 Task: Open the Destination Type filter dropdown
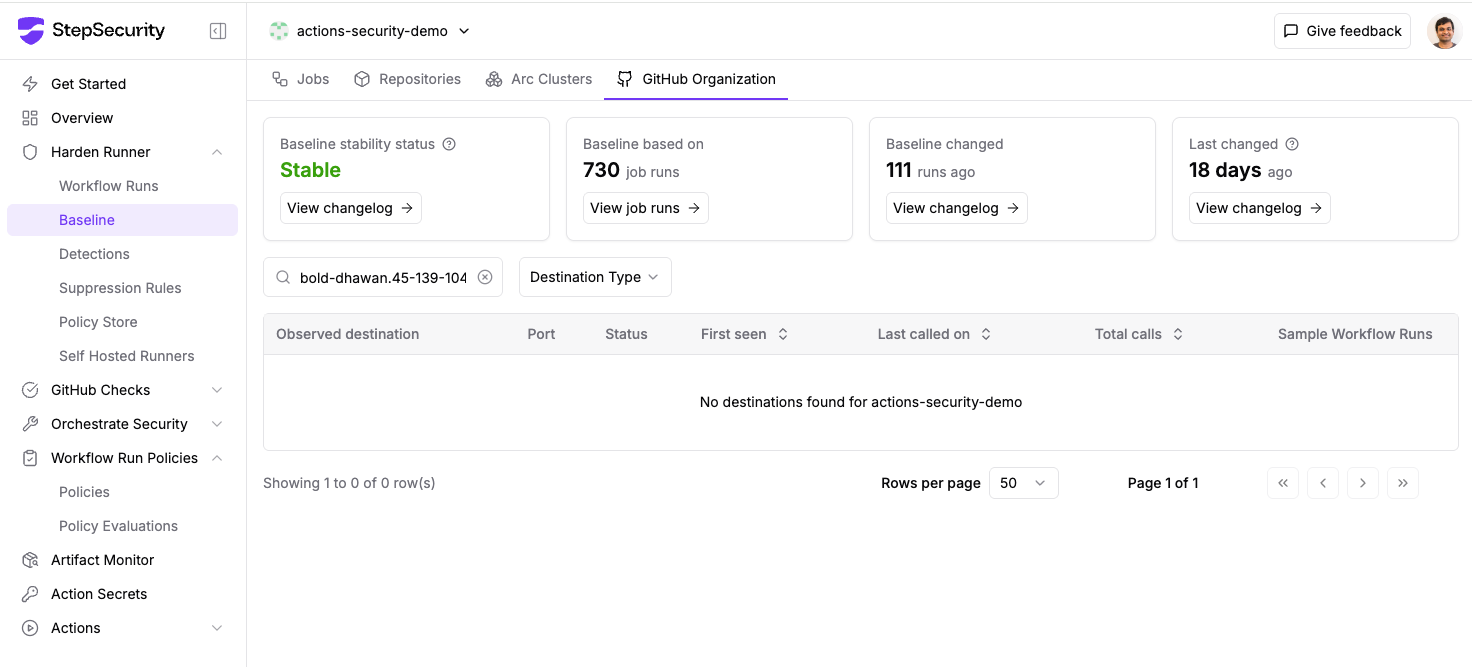595,277
